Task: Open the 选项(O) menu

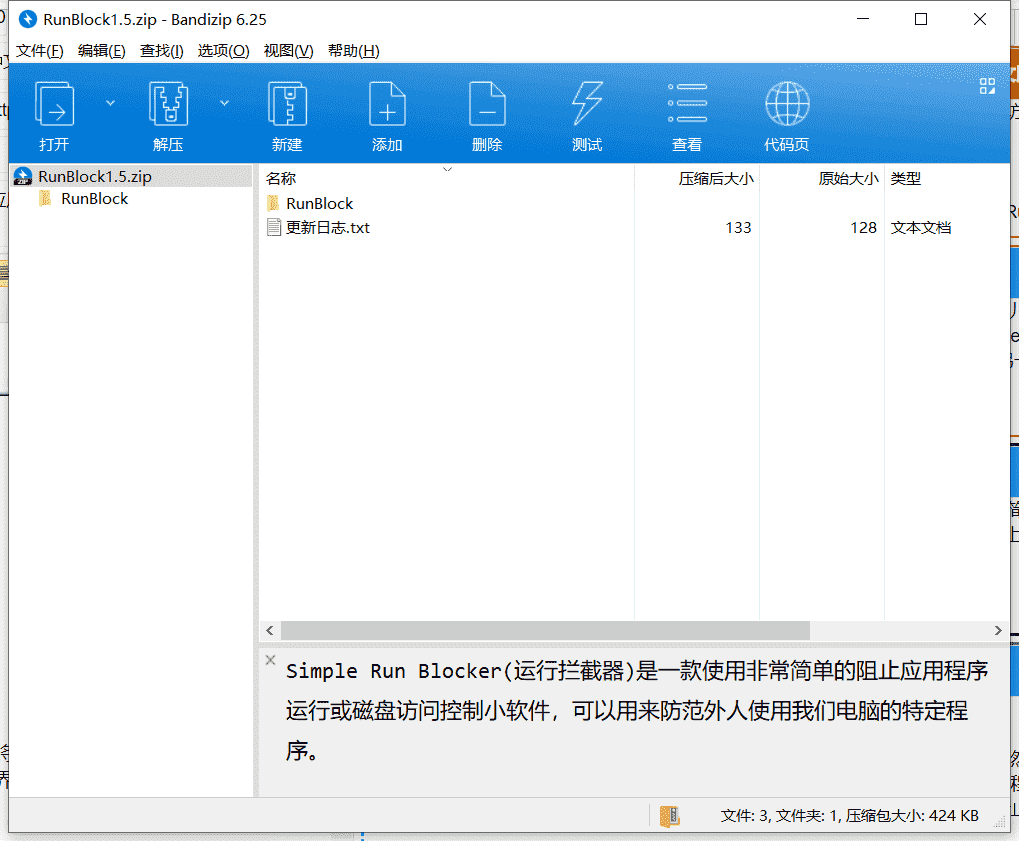Action: point(224,51)
